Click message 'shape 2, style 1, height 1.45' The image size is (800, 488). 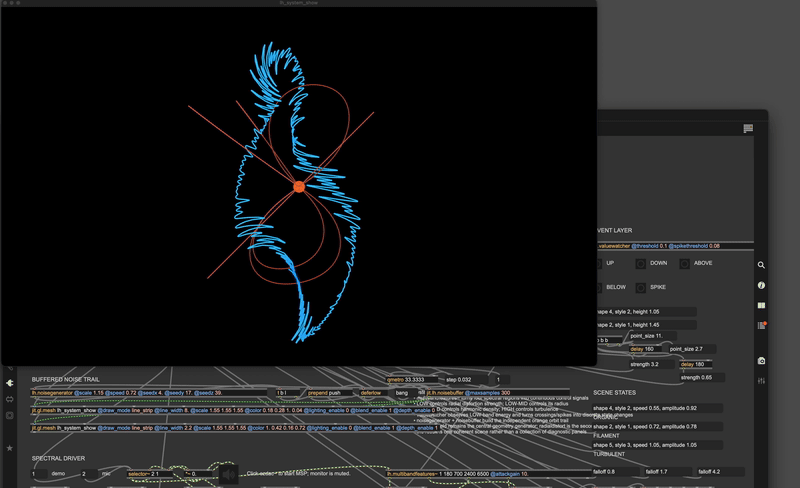click(x=645, y=325)
